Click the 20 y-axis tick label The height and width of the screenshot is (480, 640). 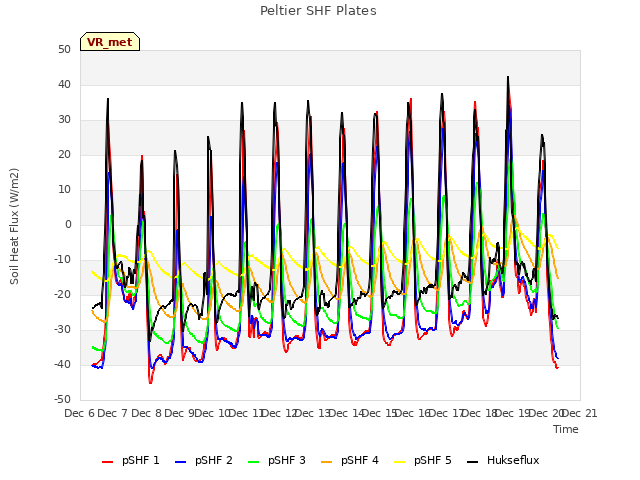(x=64, y=155)
